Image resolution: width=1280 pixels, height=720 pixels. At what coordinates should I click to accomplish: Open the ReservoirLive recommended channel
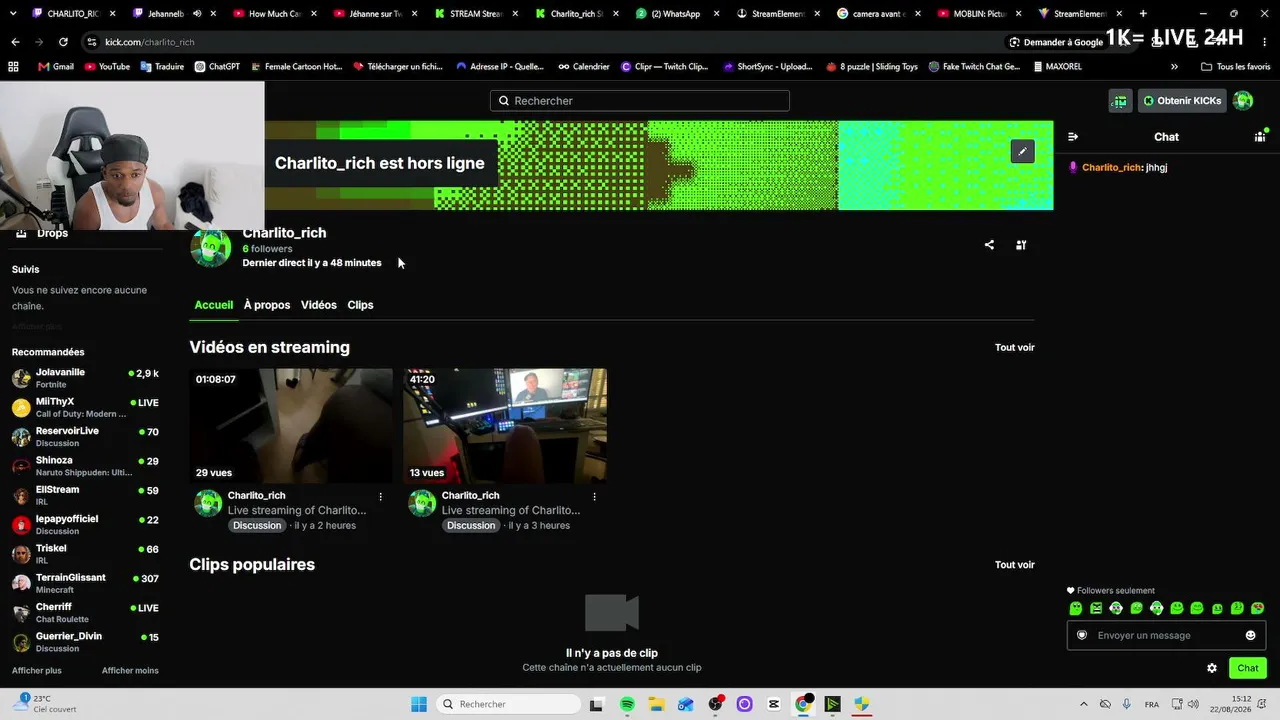pos(85,437)
